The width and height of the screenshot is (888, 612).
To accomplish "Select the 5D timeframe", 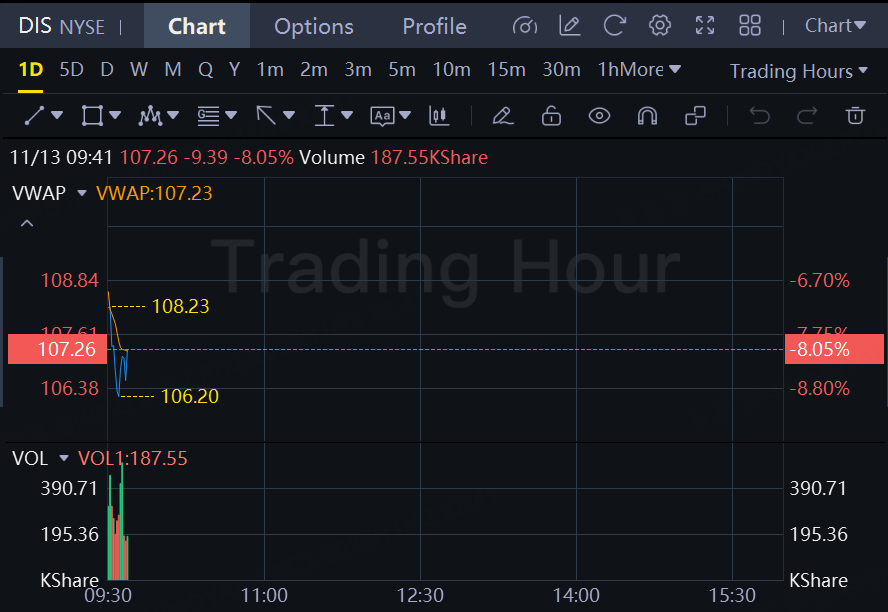I will [71, 70].
